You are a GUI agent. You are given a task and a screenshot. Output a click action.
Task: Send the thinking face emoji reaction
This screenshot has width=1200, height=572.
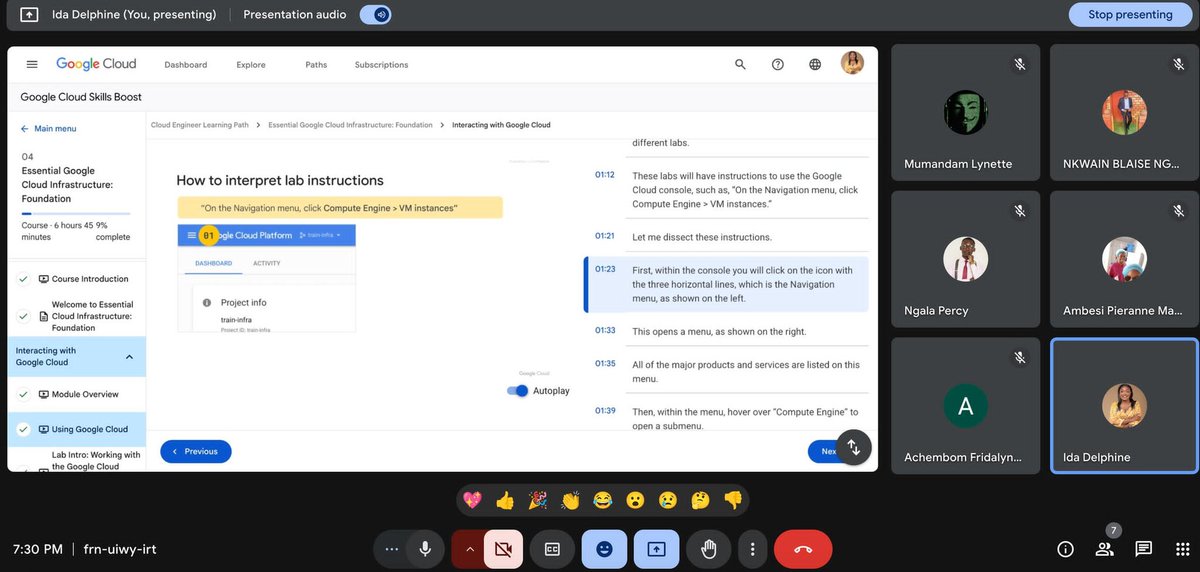click(x=700, y=500)
